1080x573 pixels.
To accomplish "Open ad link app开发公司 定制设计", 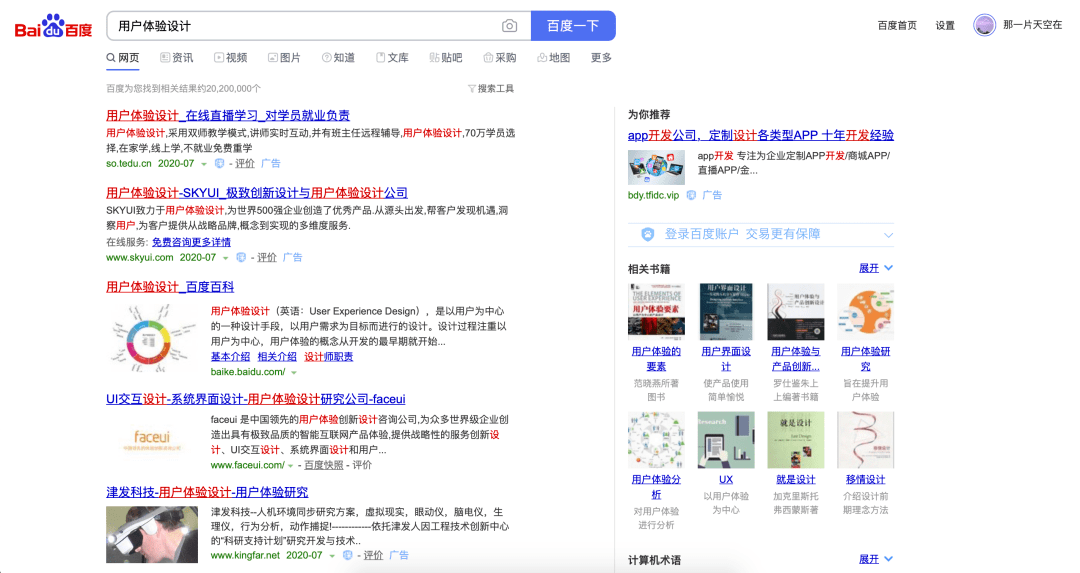I will (x=760, y=136).
